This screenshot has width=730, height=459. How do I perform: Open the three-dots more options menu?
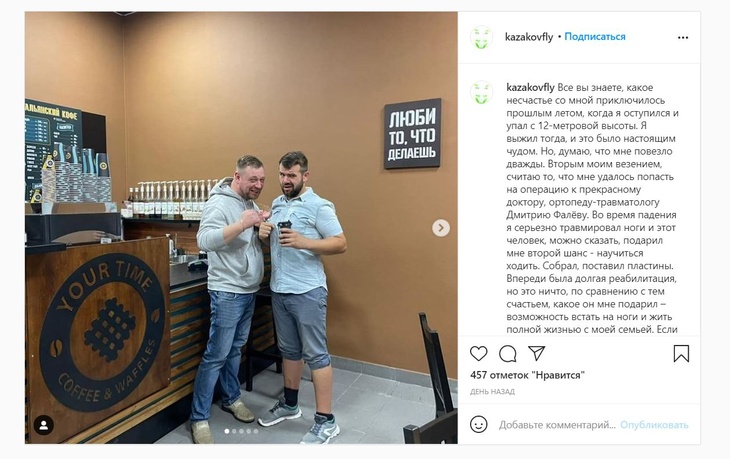683,37
